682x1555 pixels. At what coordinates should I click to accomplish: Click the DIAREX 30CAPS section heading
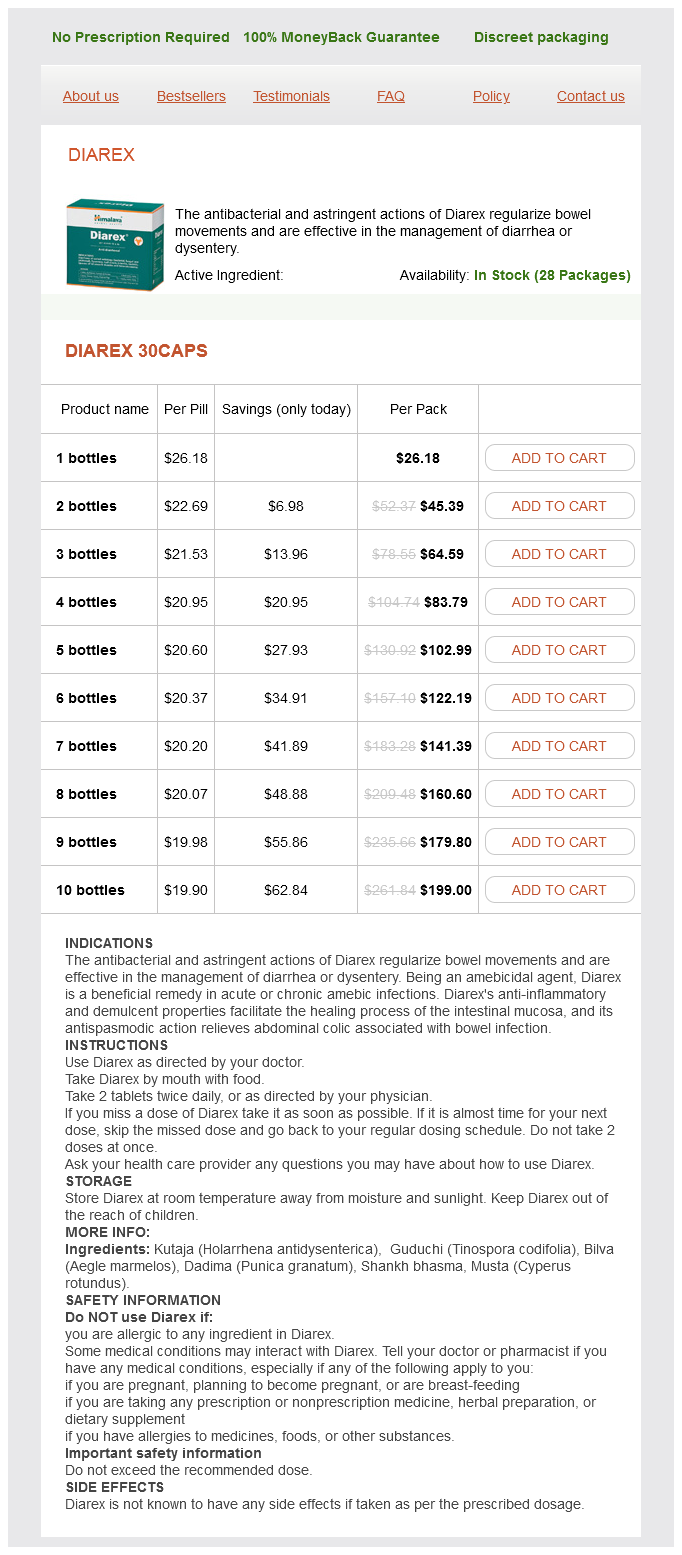coord(136,351)
